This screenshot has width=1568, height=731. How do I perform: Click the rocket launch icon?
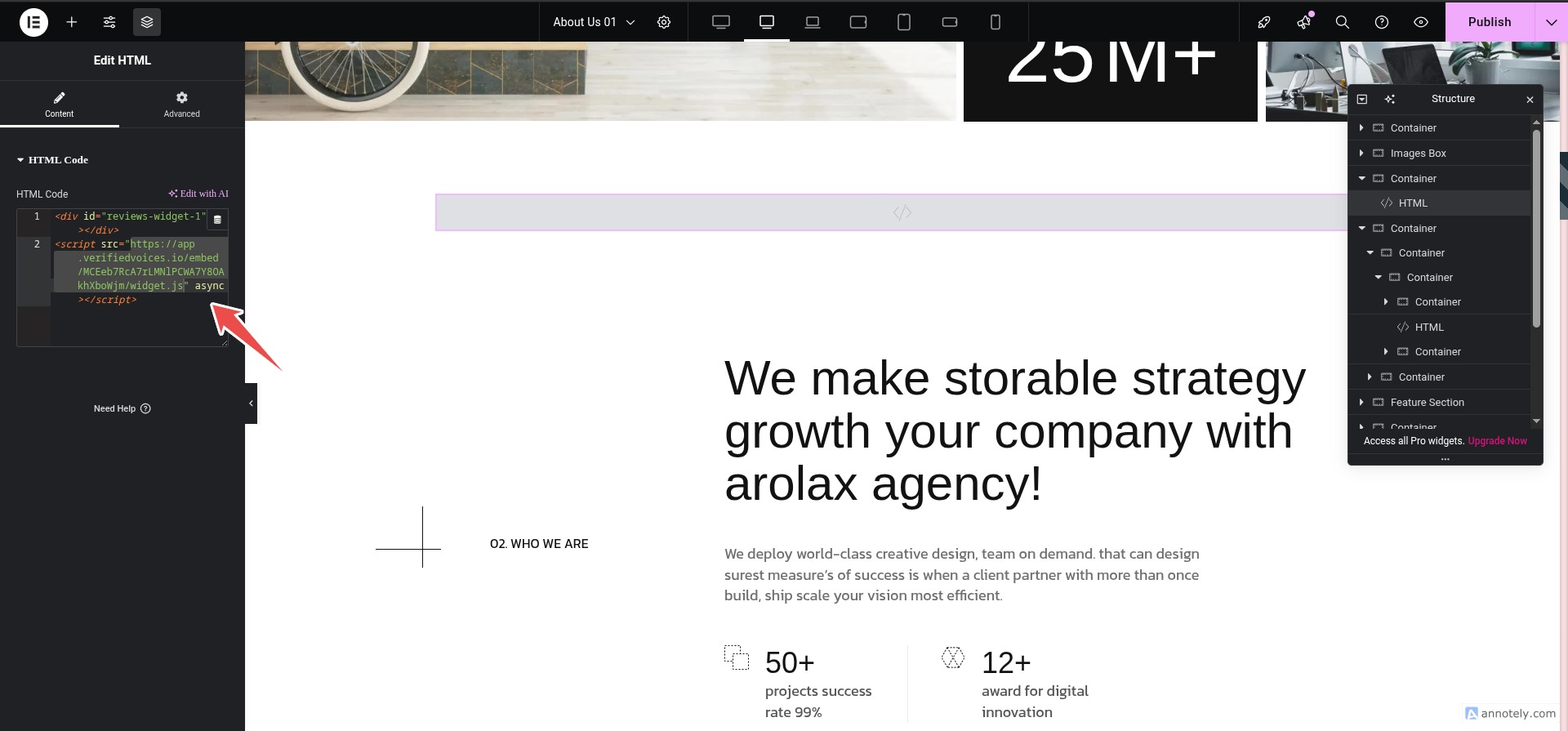coord(1264,22)
